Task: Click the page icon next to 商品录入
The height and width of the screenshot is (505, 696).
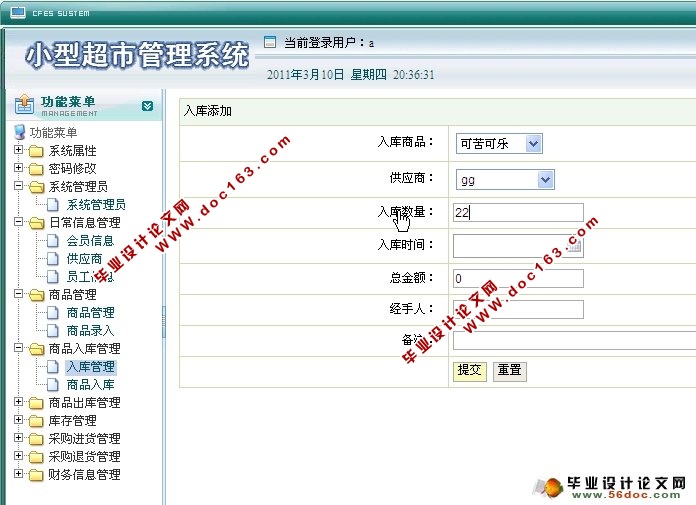Action: point(53,331)
